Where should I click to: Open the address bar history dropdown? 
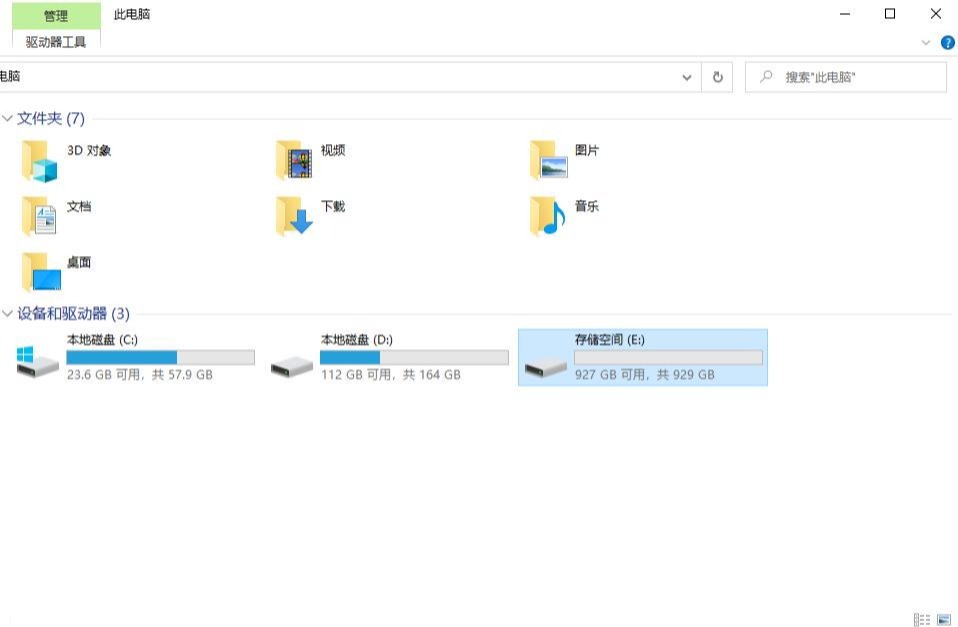687,77
